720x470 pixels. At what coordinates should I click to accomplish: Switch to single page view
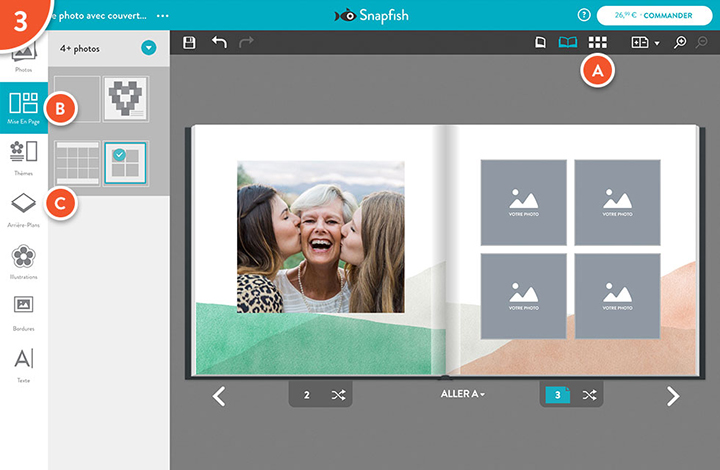(x=540, y=43)
